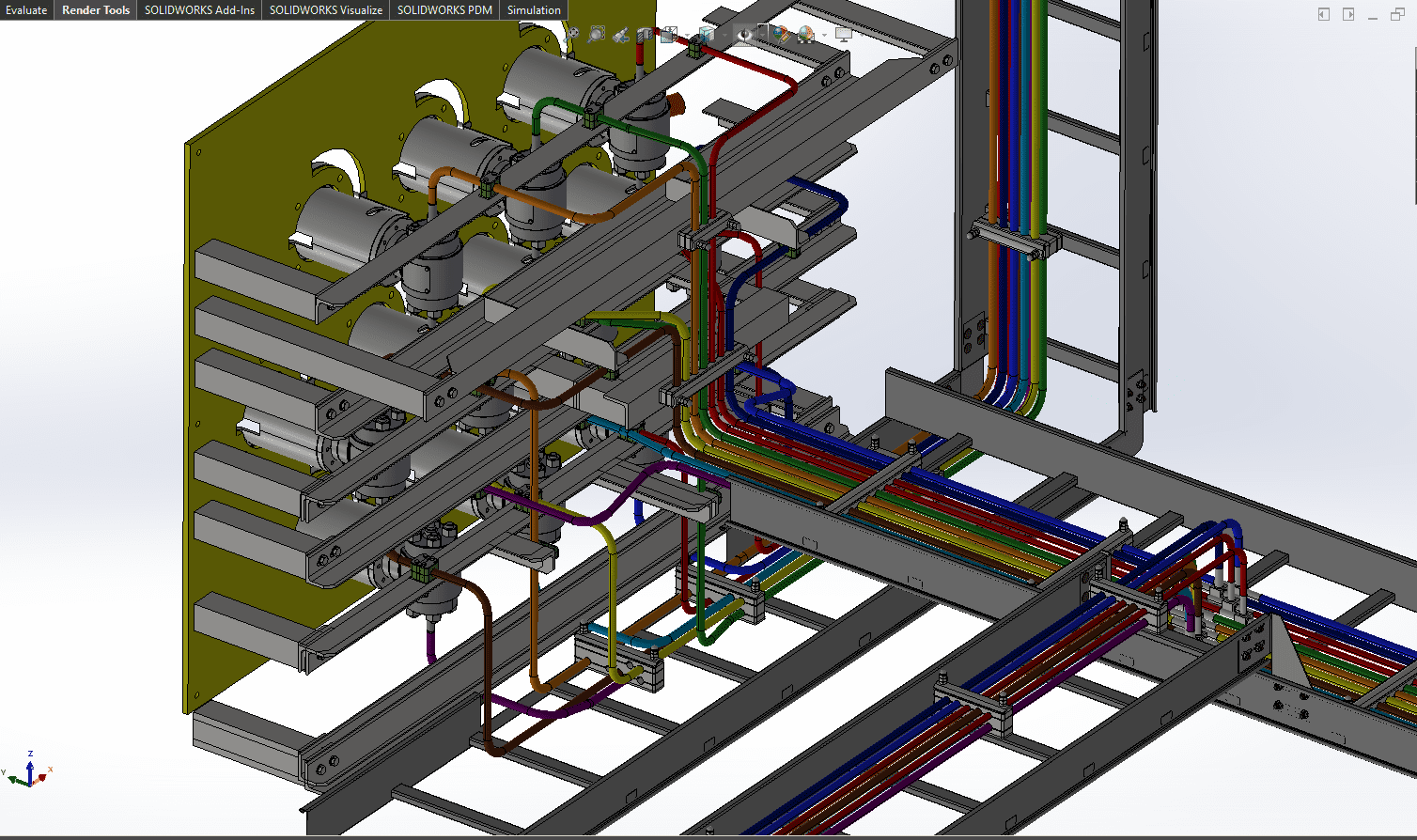Select the SOLIDWORKS Visualize tab
Screen dimensions: 1417x840
pos(325,10)
